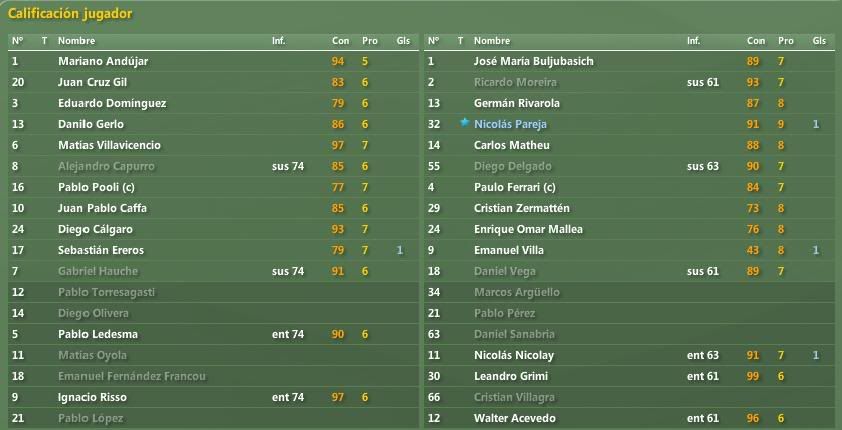This screenshot has height=430, width=842.
Task: Select Matías Villavicencio row
Action: [213, 145]
